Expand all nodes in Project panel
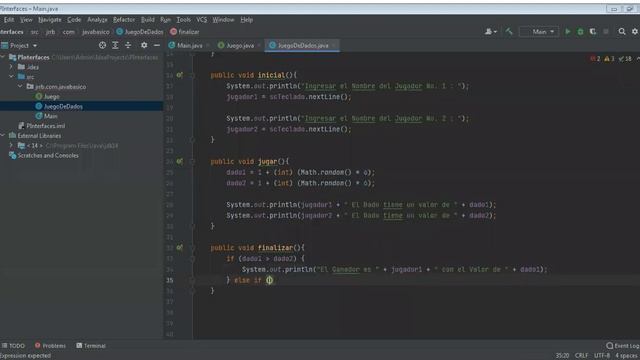 tap(115, 45)
